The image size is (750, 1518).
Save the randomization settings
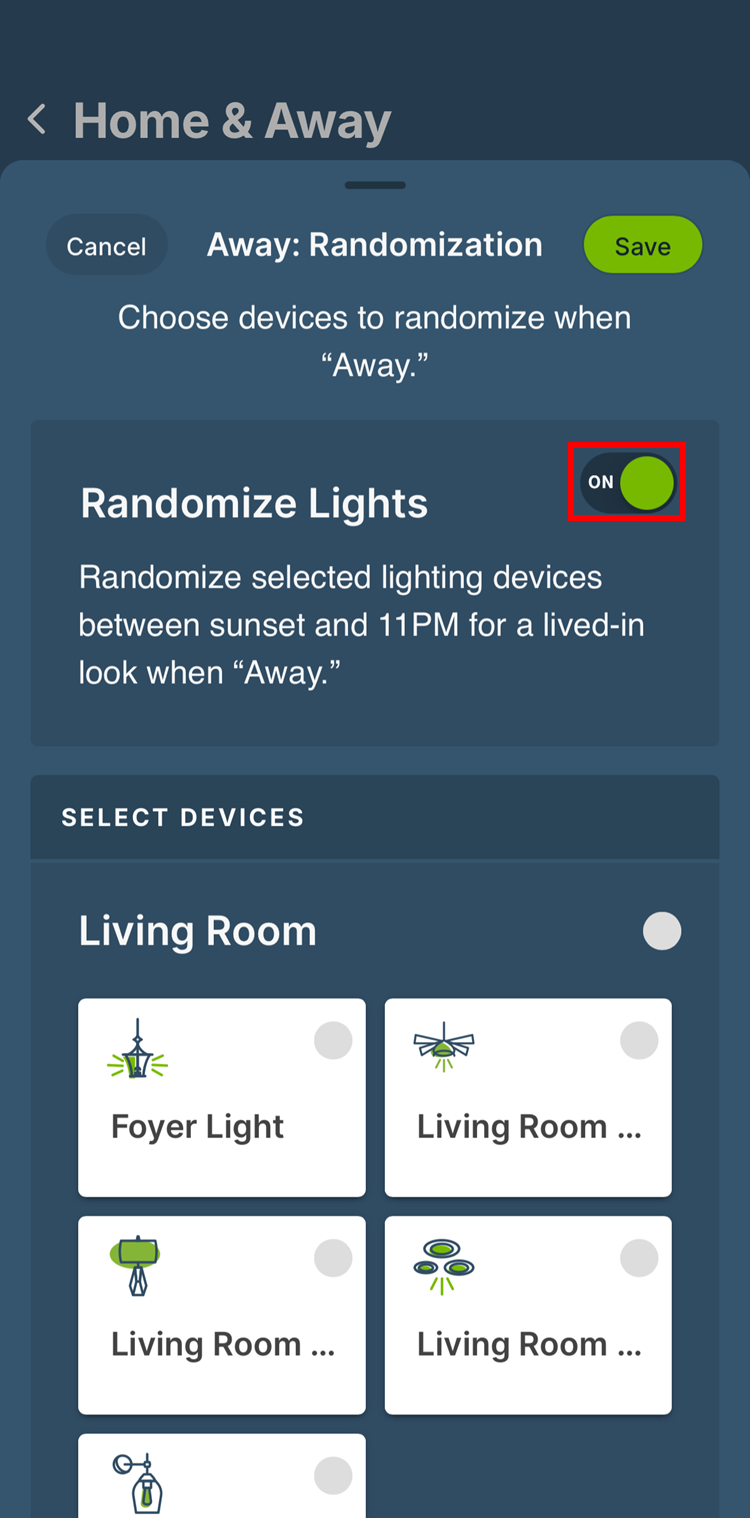[x=642, y=246]
